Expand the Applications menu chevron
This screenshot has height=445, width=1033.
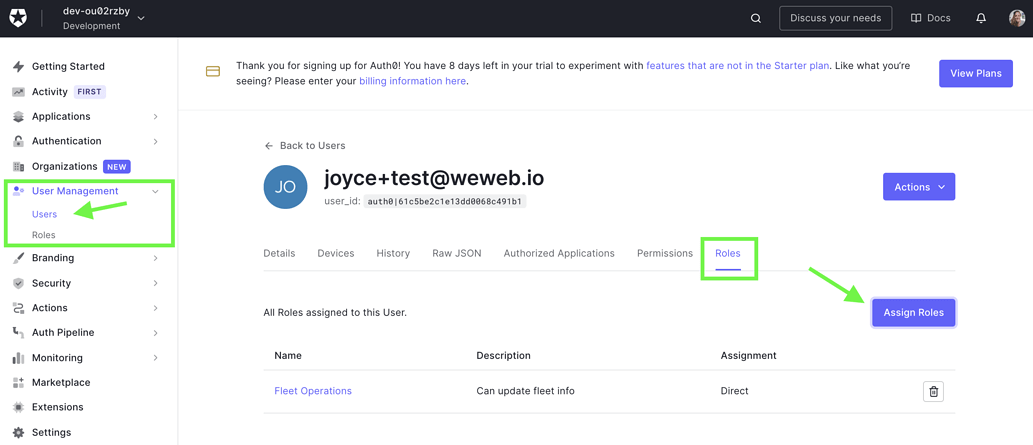tap(155, 117)
